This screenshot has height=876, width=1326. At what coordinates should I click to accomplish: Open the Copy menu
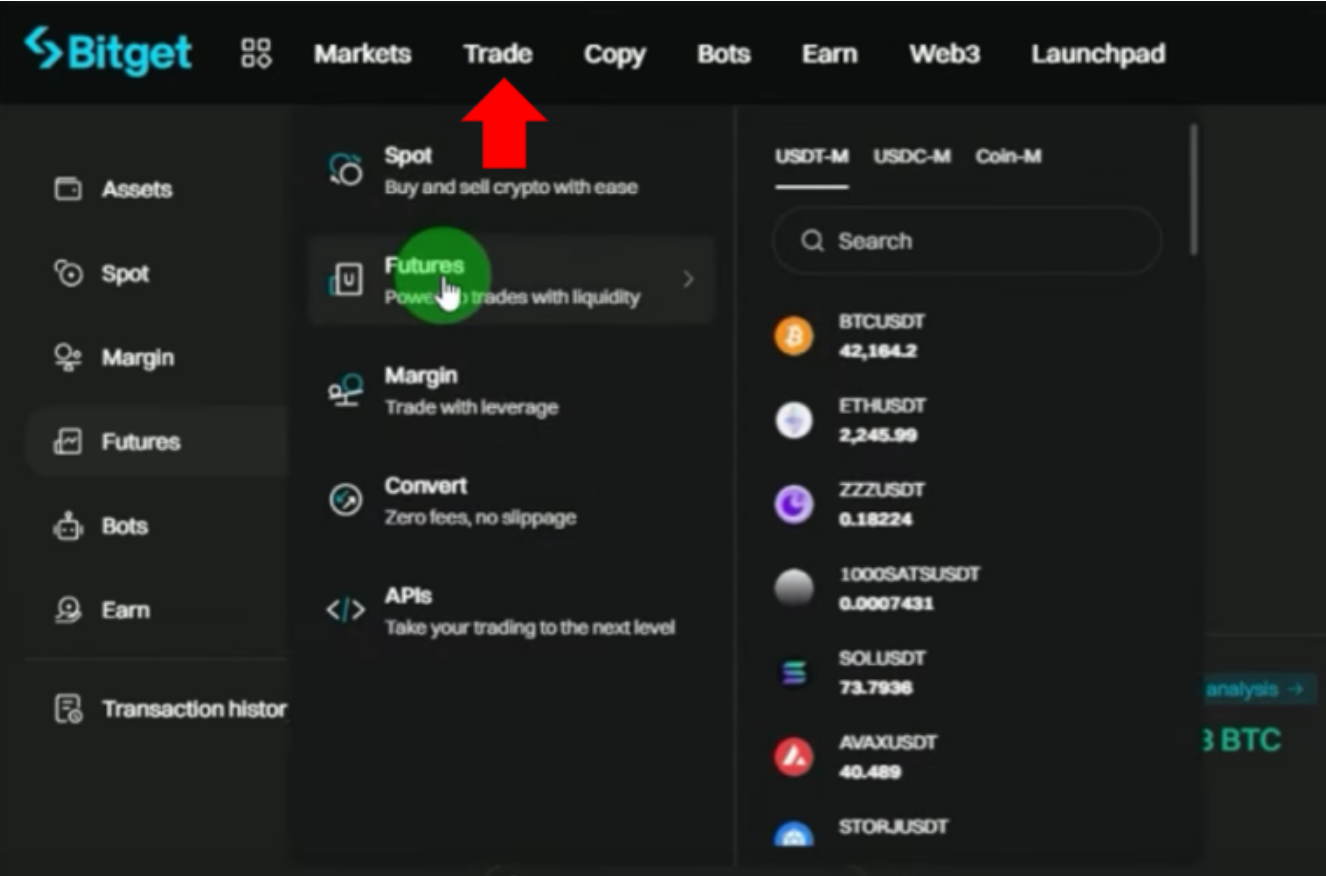614,54
